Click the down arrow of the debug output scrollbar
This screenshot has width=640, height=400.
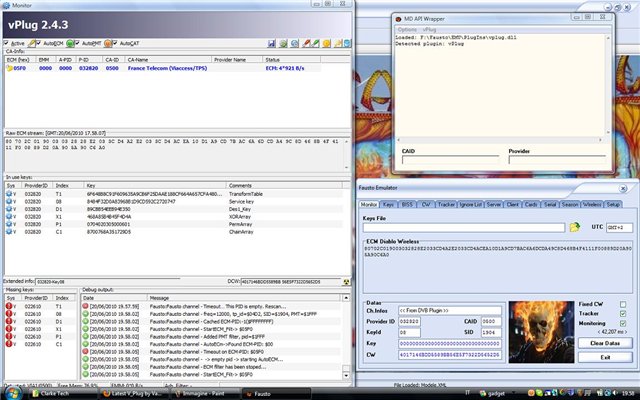click(x=346, y=376)
